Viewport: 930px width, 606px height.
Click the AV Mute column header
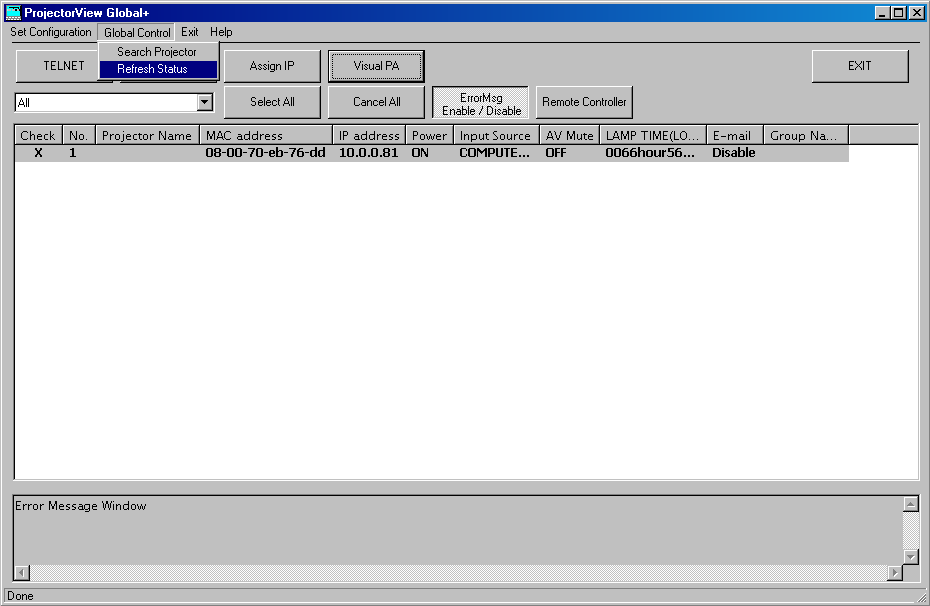pos(569,135)
